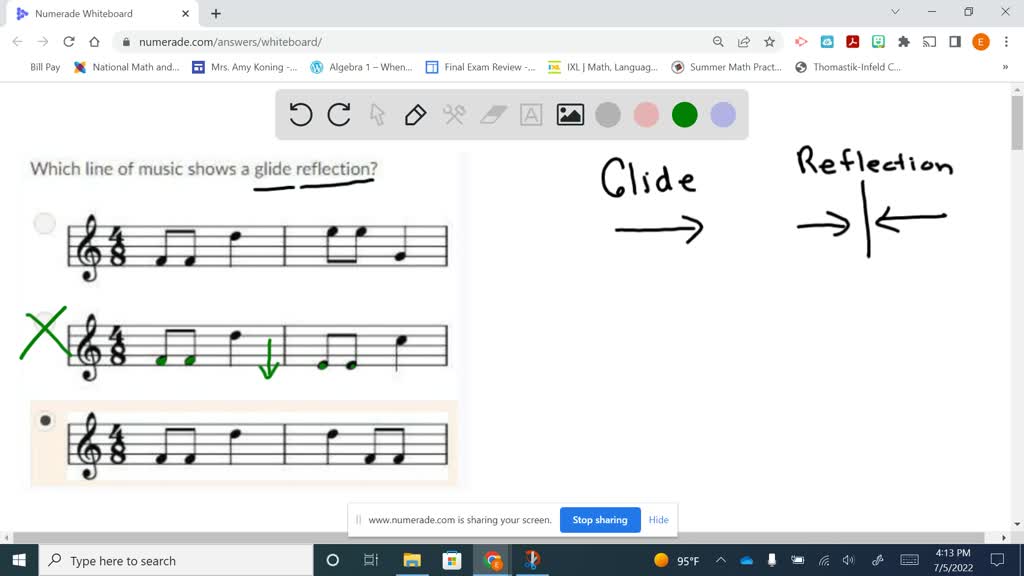Pick the green pen color swatch

pyautogui.click(x=684, y=114)
